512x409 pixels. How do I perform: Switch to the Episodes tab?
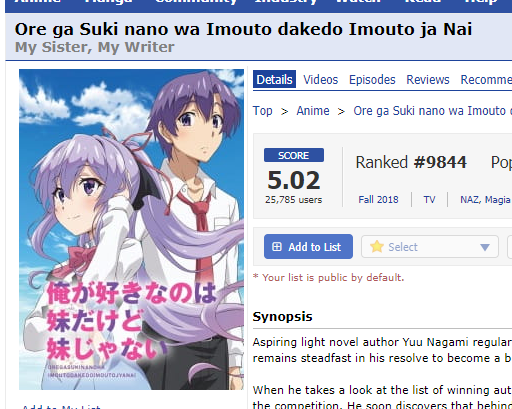point(372,80)
